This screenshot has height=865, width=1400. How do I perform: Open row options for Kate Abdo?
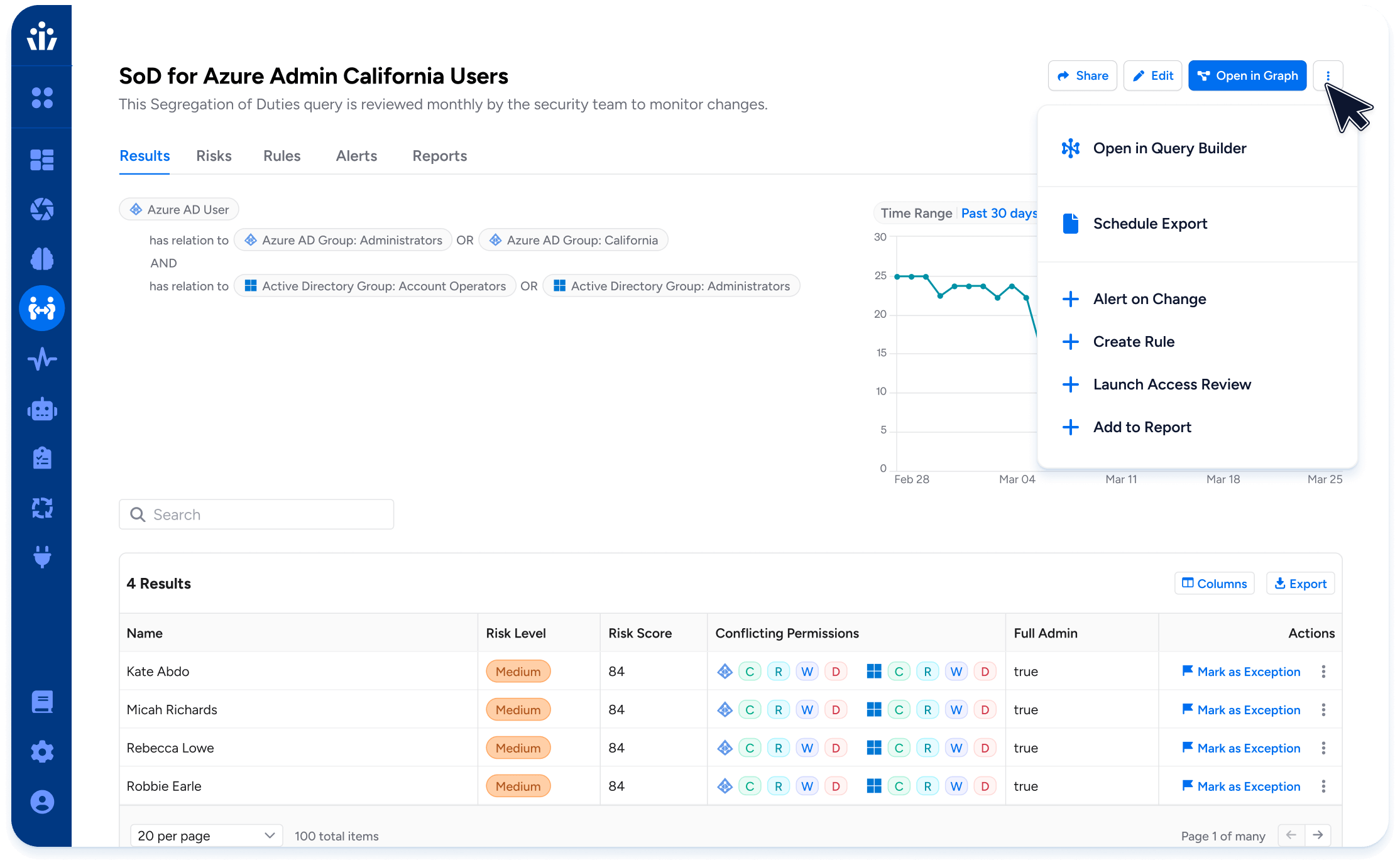pyautogui.click(x=1323, y=672)
